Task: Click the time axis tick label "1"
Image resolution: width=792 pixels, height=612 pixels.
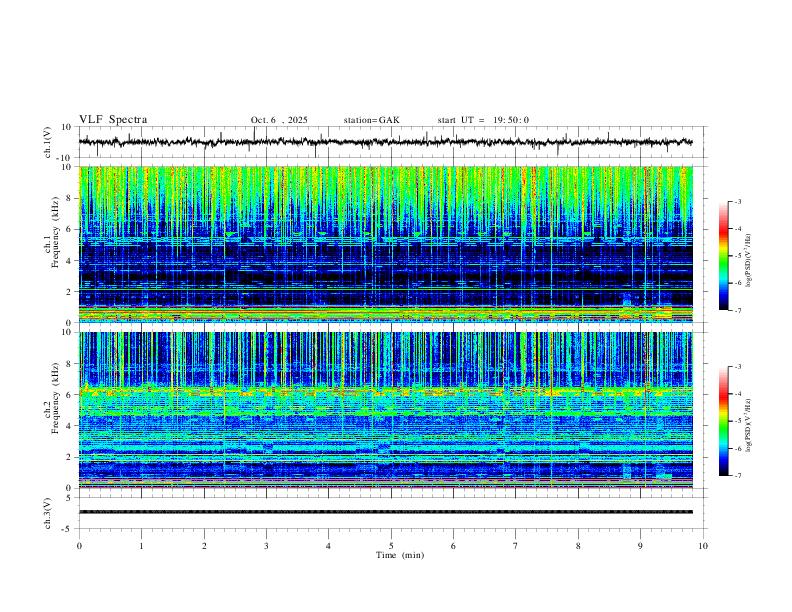Action: [x=141, y=546]
